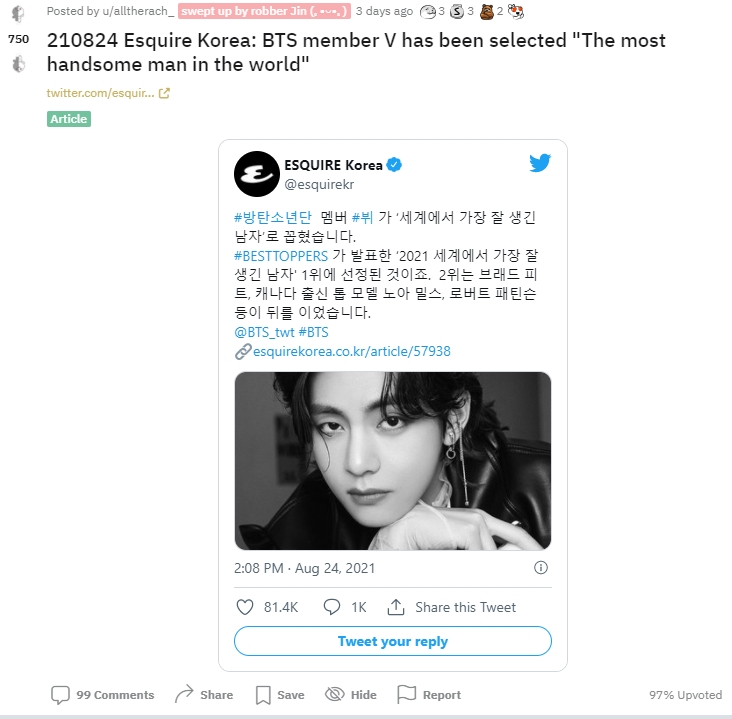This screenshot has height=719, width=732.
Task: Hide this post
Action: pos(351,695)
